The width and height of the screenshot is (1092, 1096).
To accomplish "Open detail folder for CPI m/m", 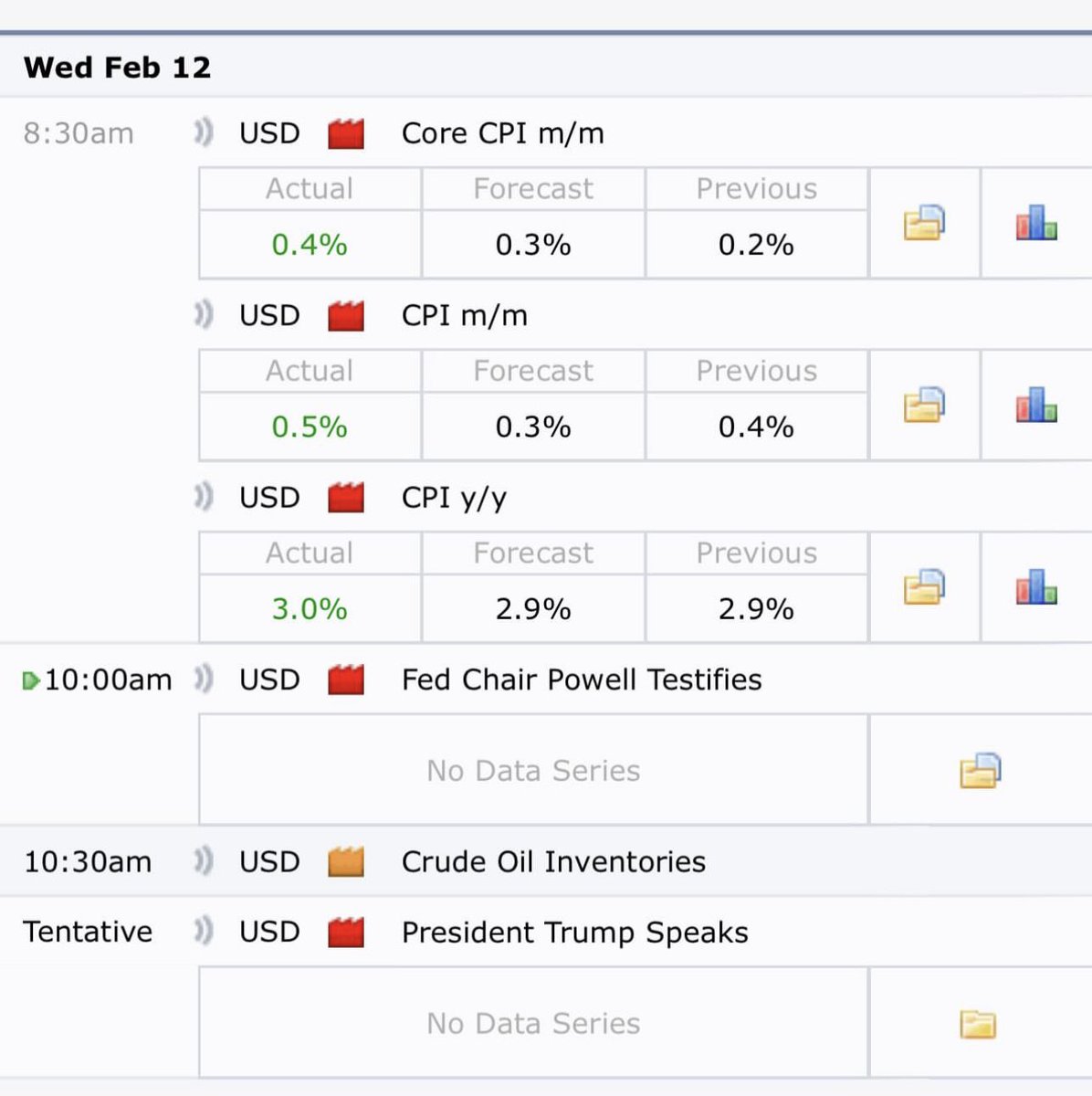I will 924,405.
